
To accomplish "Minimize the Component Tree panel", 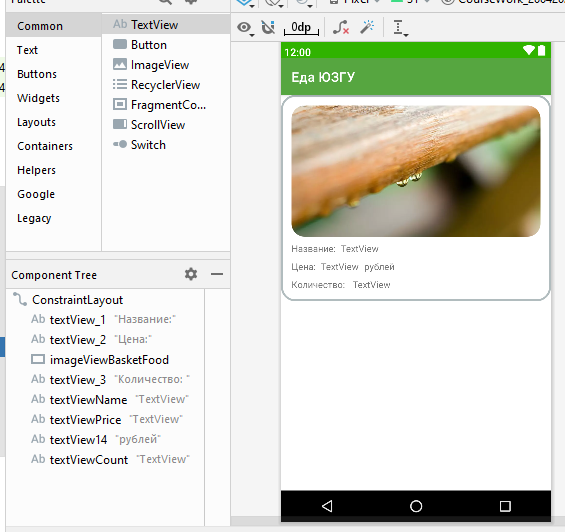I will click(217, 274).
